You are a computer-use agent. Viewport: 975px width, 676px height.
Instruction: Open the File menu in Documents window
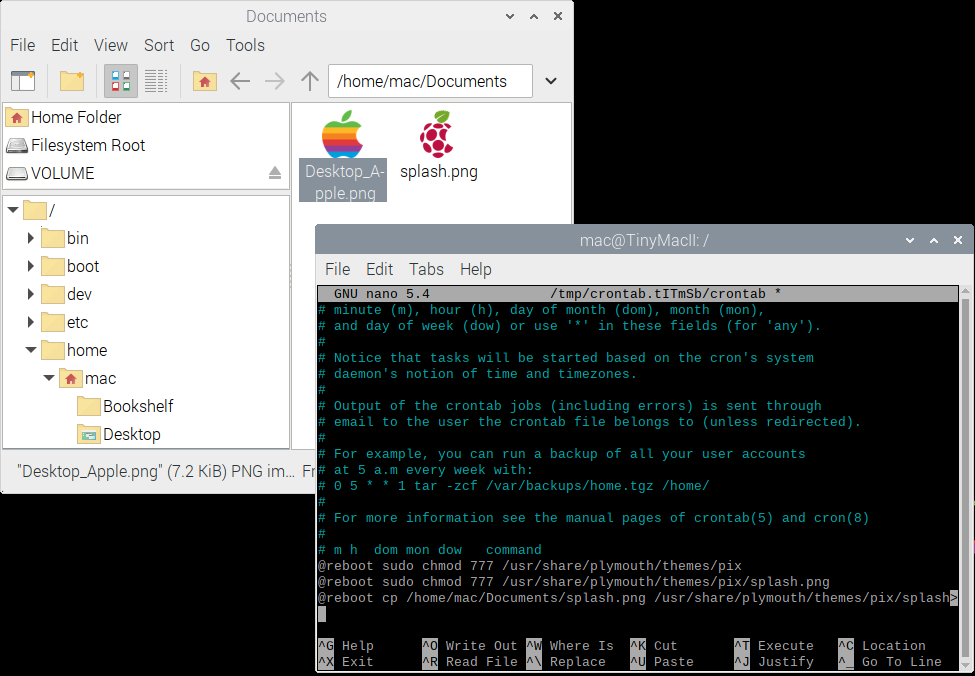coord(22,45)
